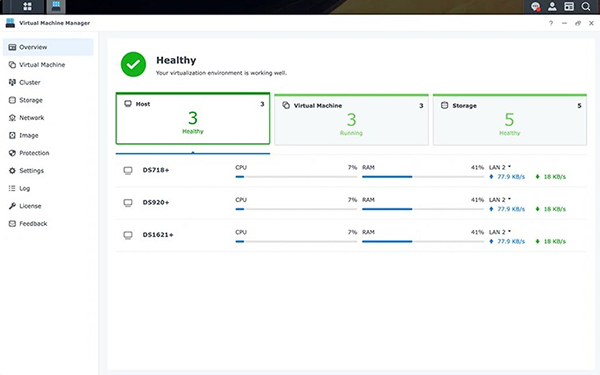Viewport: 600px width, 375px height.
Task: Click the DS920+ download rate 18 KB/s
Action: pos(551,209)
